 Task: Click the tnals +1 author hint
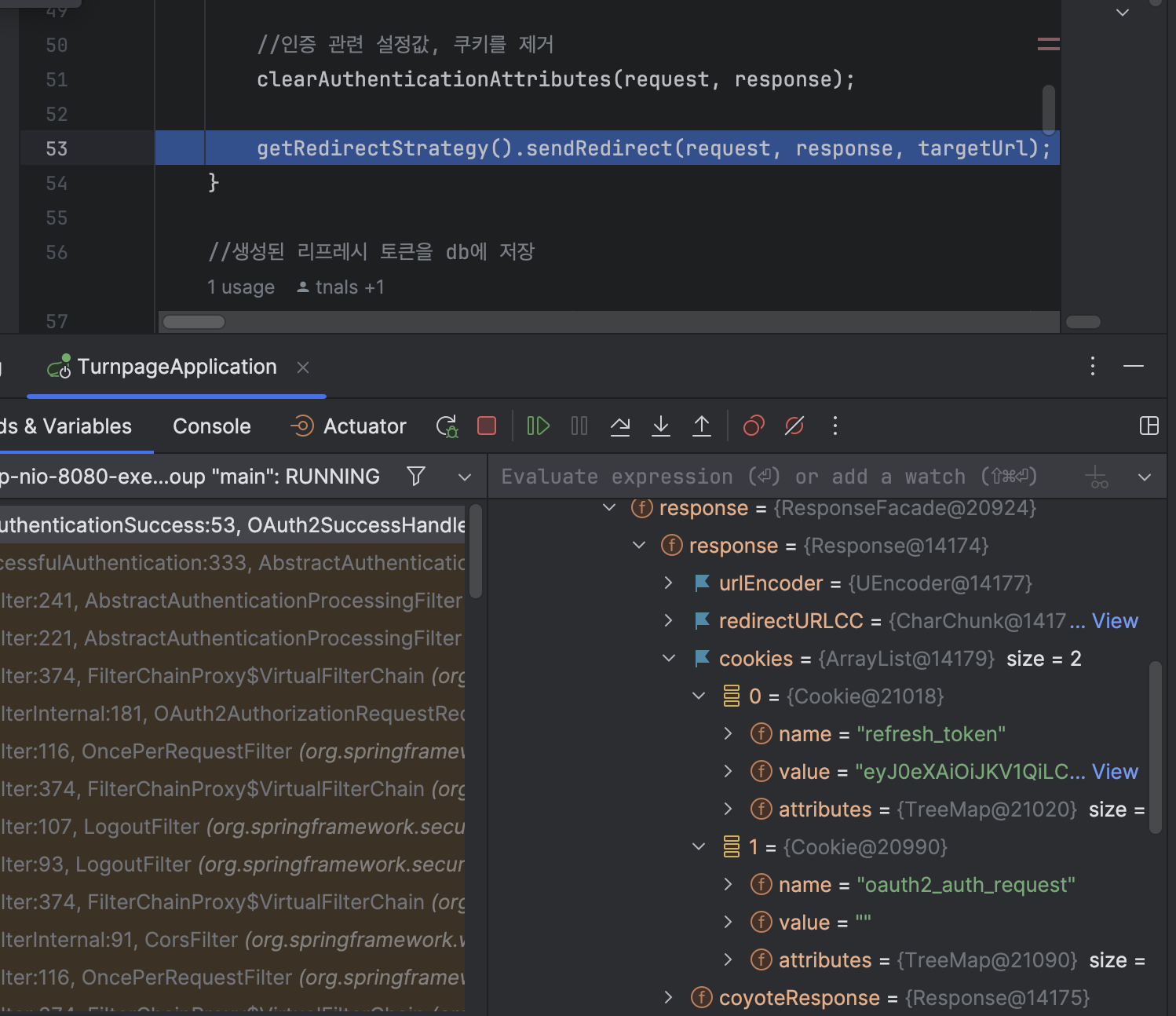point(341,287)
